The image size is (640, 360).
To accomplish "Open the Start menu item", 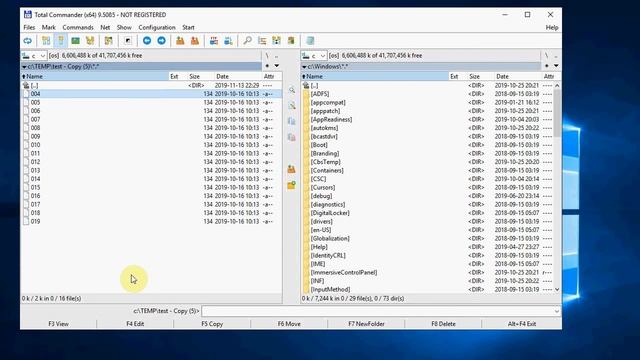I will 188,27.
